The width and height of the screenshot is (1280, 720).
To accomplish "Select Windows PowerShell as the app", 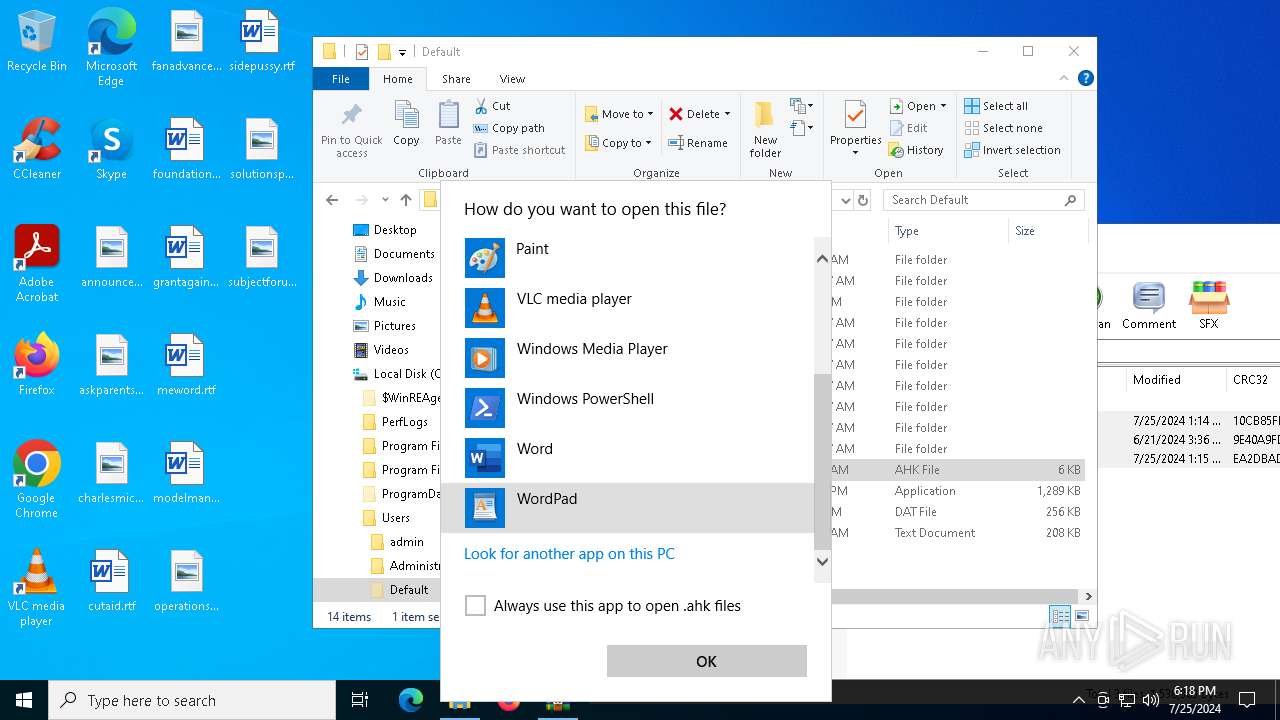I will pyautogui.click(x=627, y=408).
